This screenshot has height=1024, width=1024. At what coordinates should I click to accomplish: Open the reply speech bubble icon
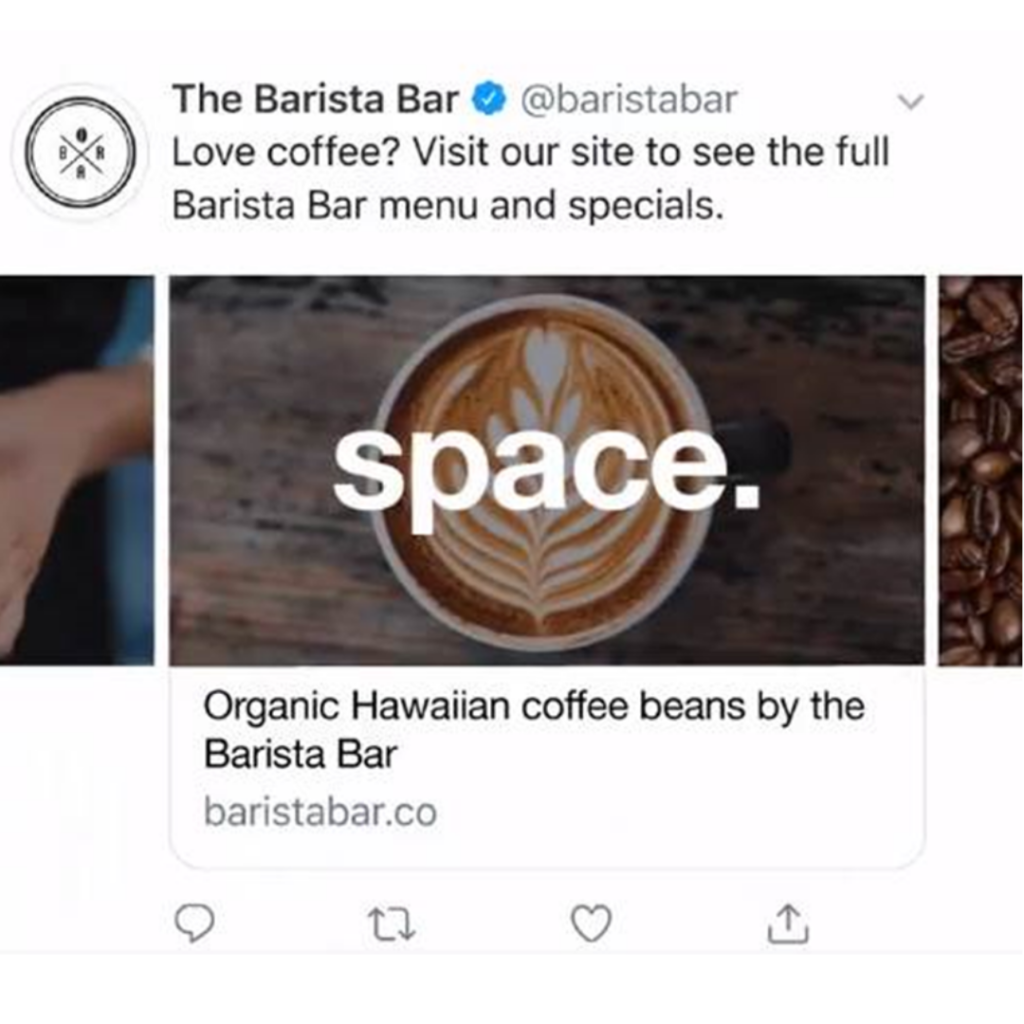click(x=195, y=923)
